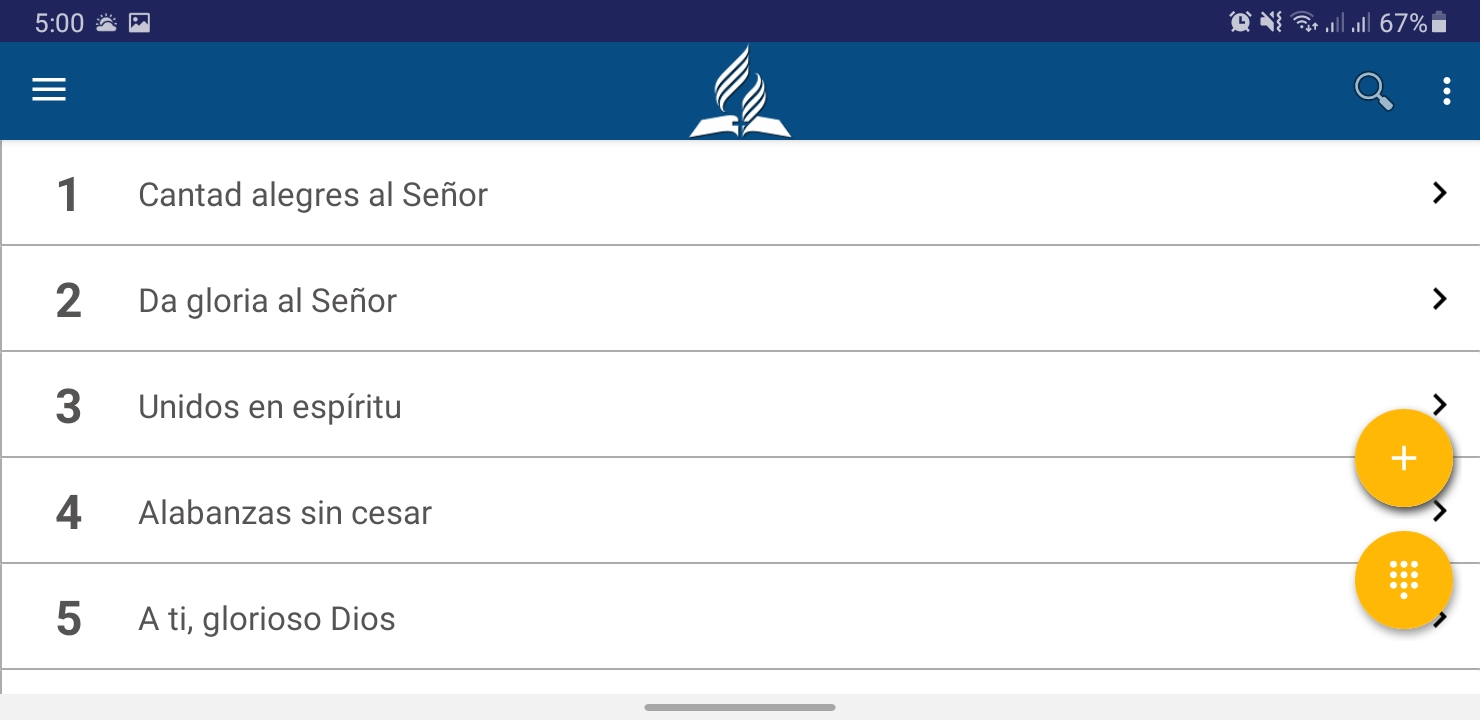Open the yellow number keypad button
The image size is (1480, 720).
pos(1403,579)
